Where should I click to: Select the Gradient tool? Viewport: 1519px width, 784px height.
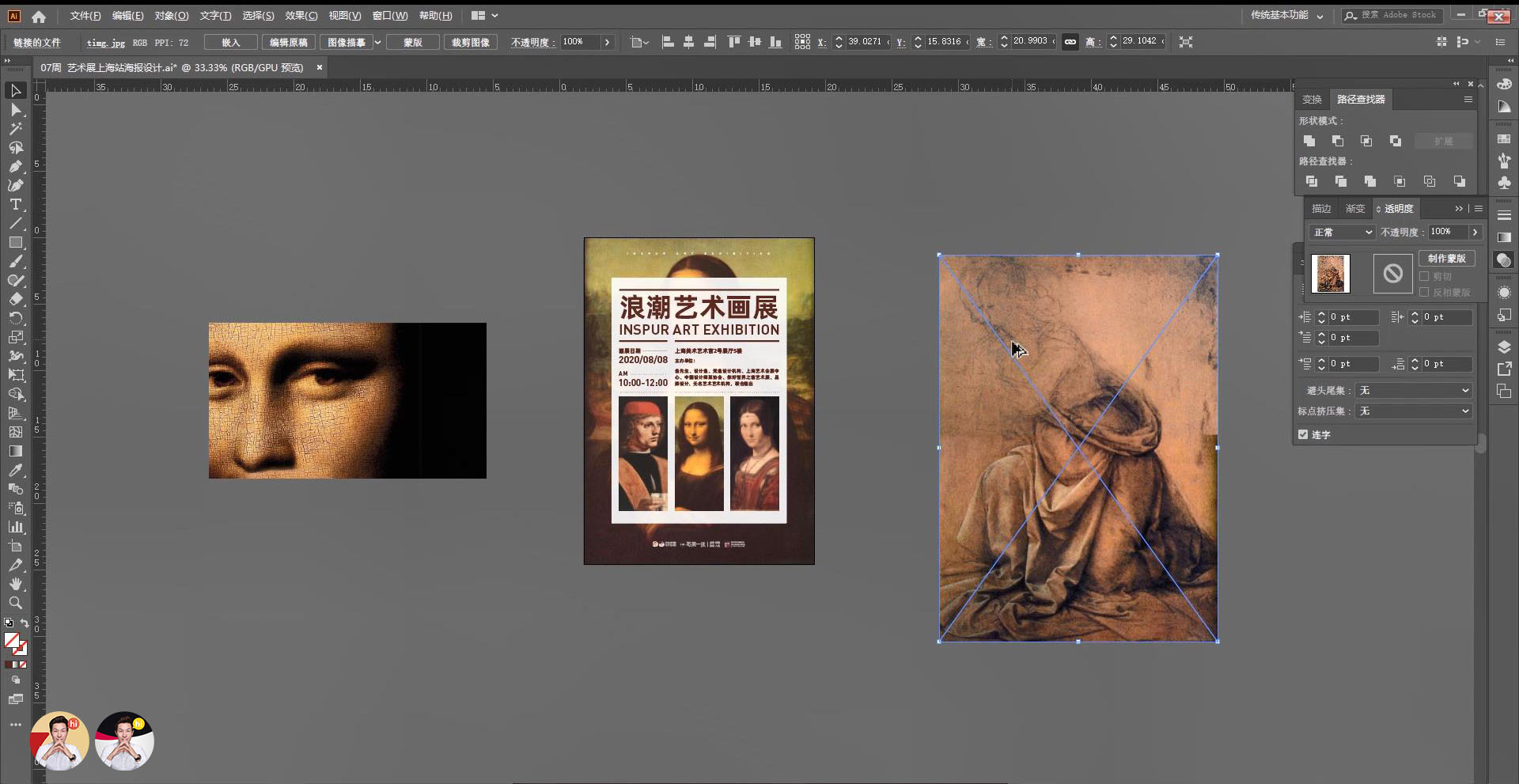(15, 451)
